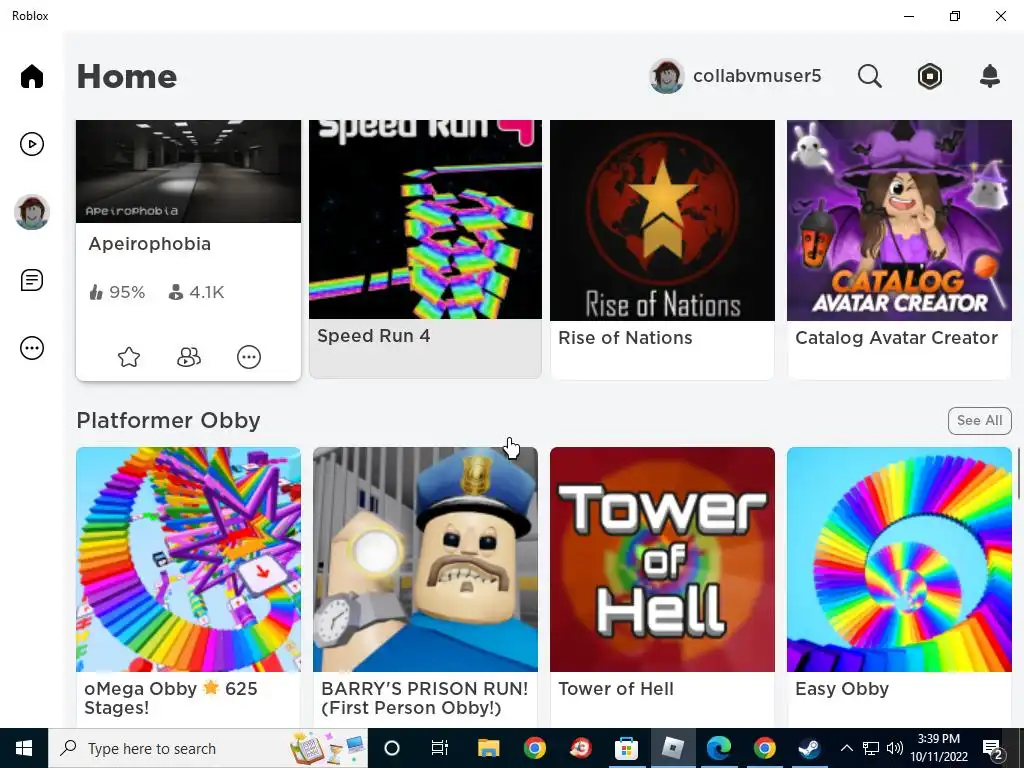Open Cortana circle on taskbar
1024x768 pixels.
coord(392,748)
